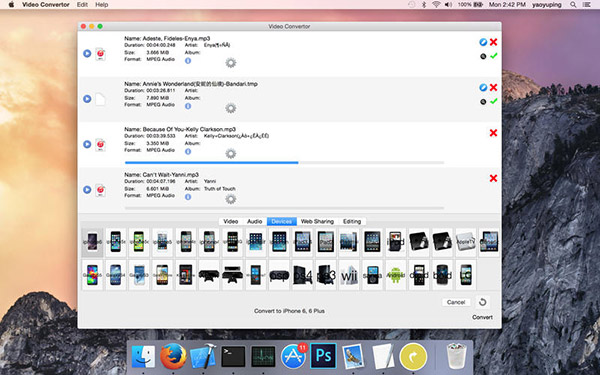
Task: Select the Galaxy S5 device preset
Action: [92, 275]
